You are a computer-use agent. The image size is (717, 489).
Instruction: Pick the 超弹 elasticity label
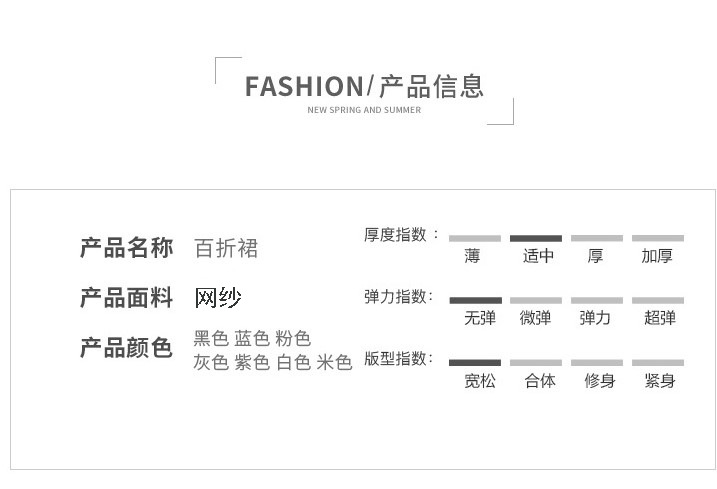pos(659,319)
